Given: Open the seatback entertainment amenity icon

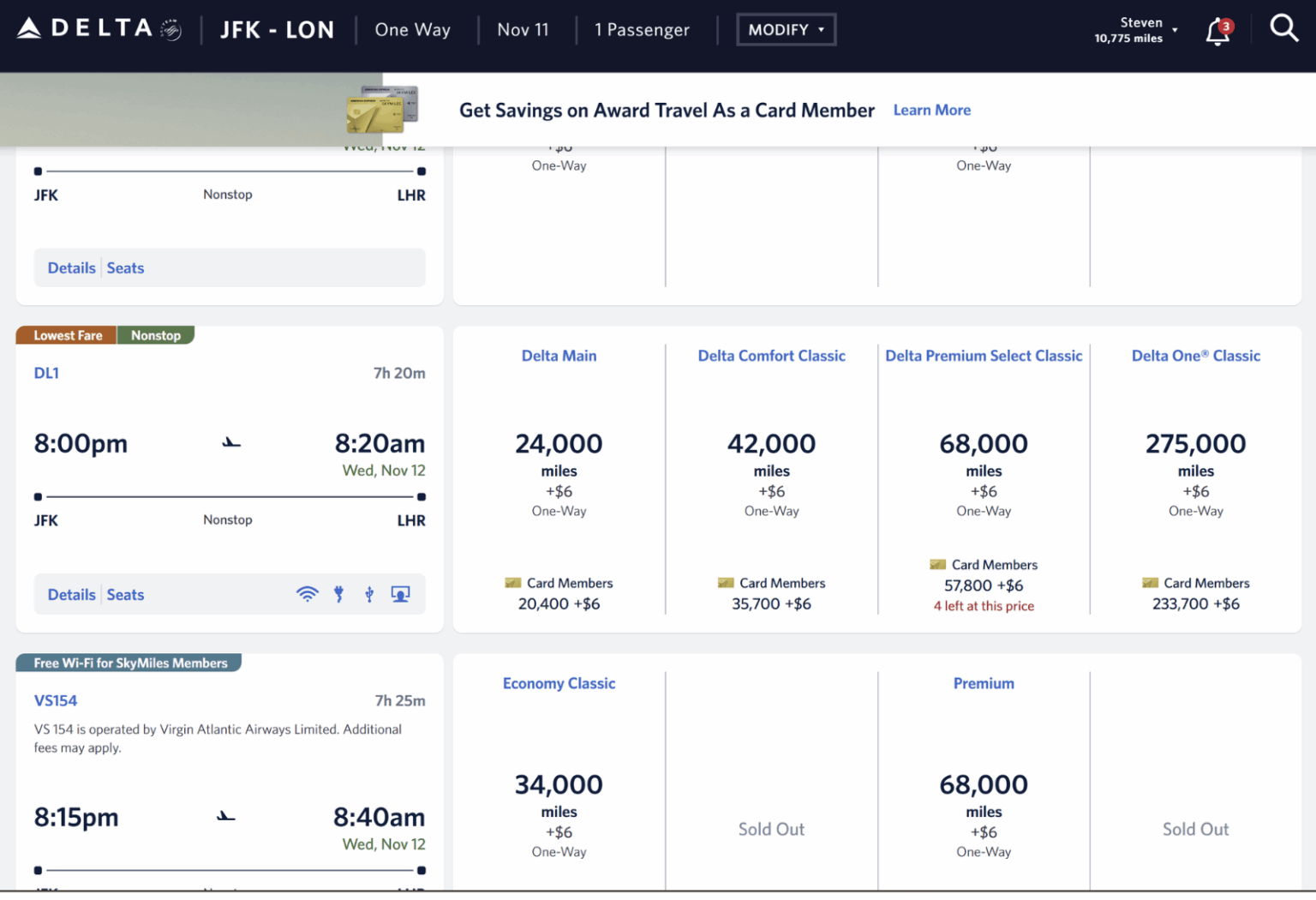Looking at the screenshot, I should click(399, 593).
